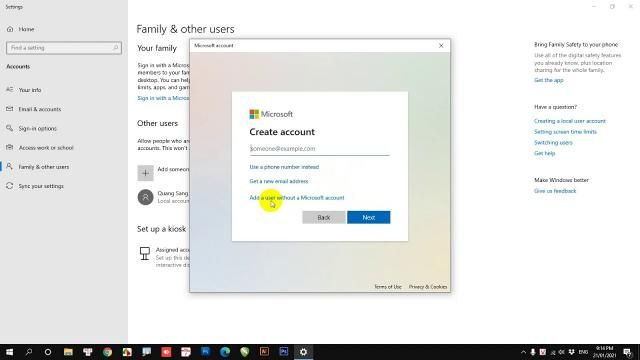Open Privacy & Cookies link
Image resolution: width=640 pixels, height=360 pixels.
(x=428, y=287)
